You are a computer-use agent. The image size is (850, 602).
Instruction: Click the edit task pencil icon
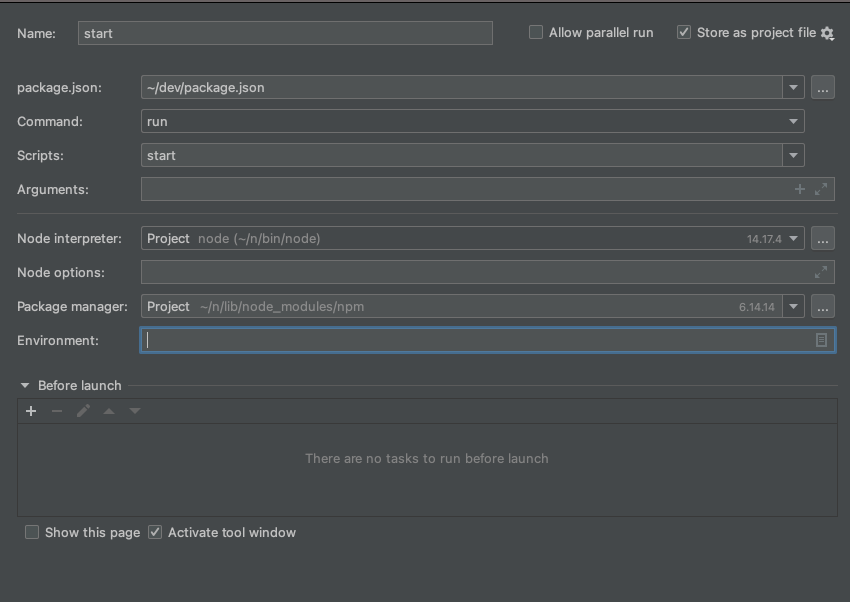pyautogui.click(x=83, y=411)
